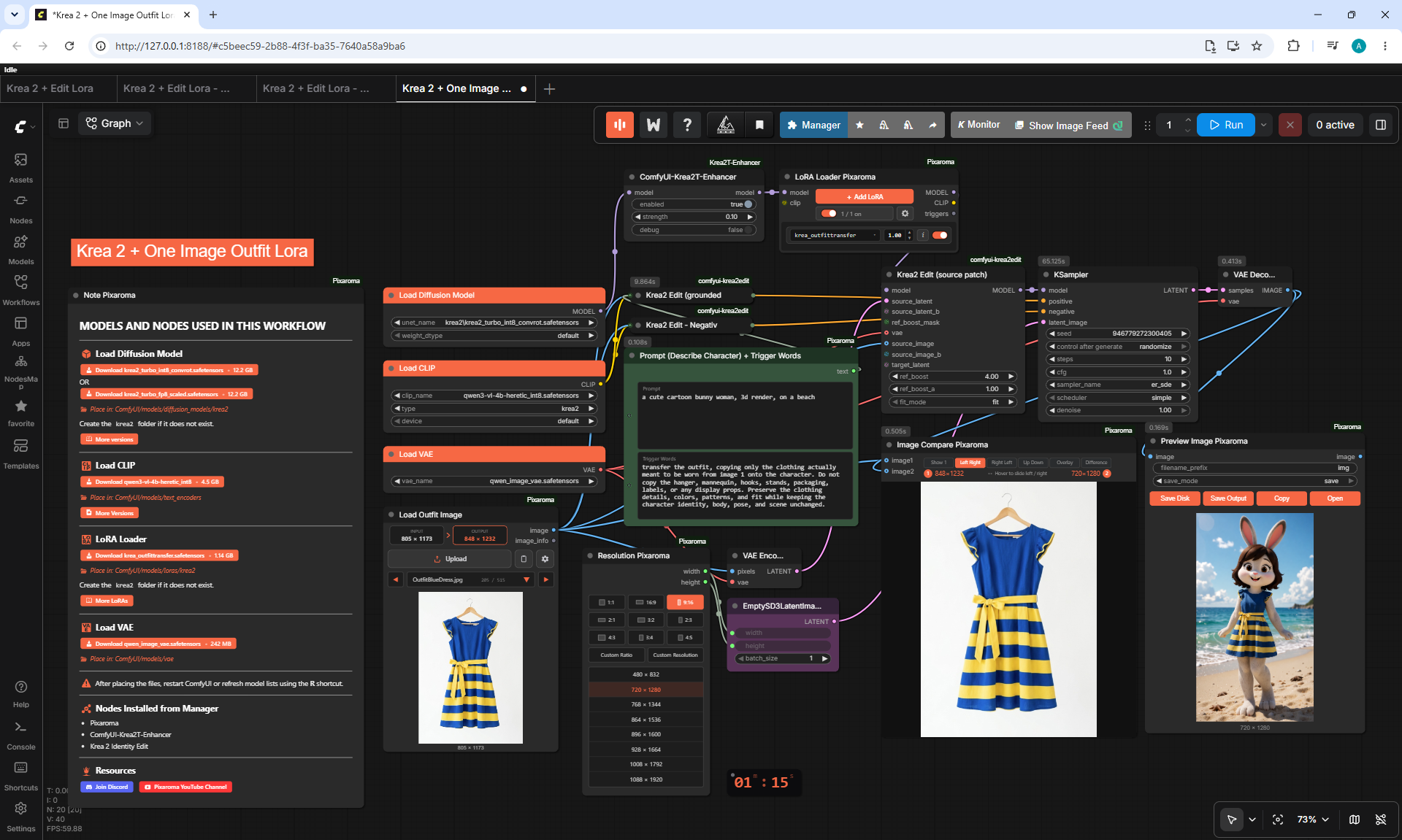This screenshot has width=1402, height=840.
Task: Click the question mark toolbar icon
Action: (x=687, y=125)
